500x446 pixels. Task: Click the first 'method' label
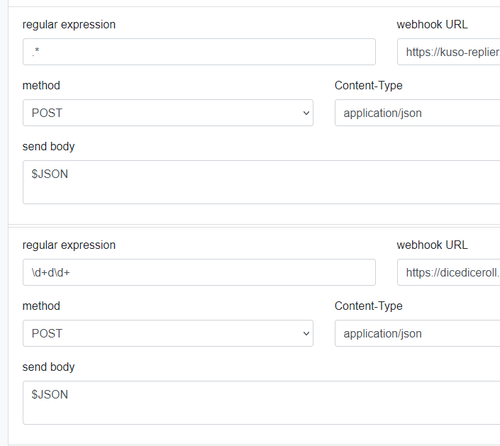click(x=41, y=85)
